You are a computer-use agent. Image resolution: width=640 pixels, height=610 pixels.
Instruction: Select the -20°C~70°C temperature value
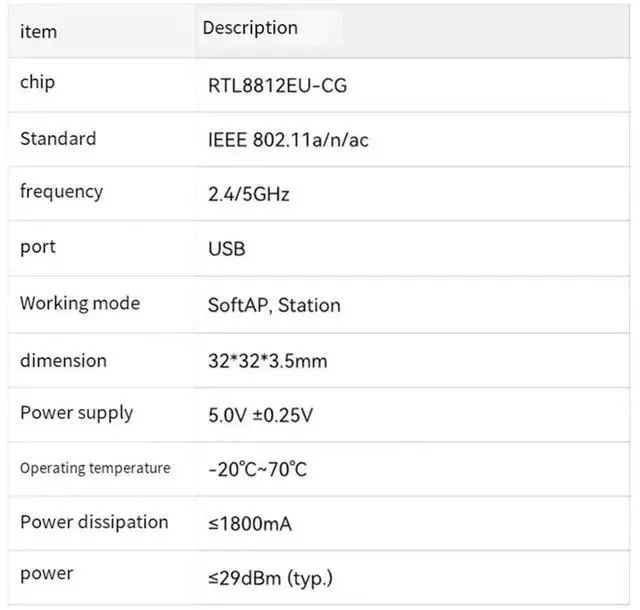[258, 470]
